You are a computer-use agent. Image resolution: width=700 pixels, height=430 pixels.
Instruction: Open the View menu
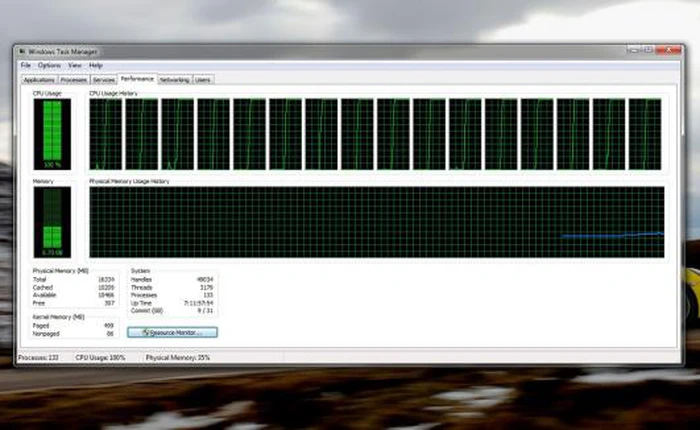coord(74,65)
